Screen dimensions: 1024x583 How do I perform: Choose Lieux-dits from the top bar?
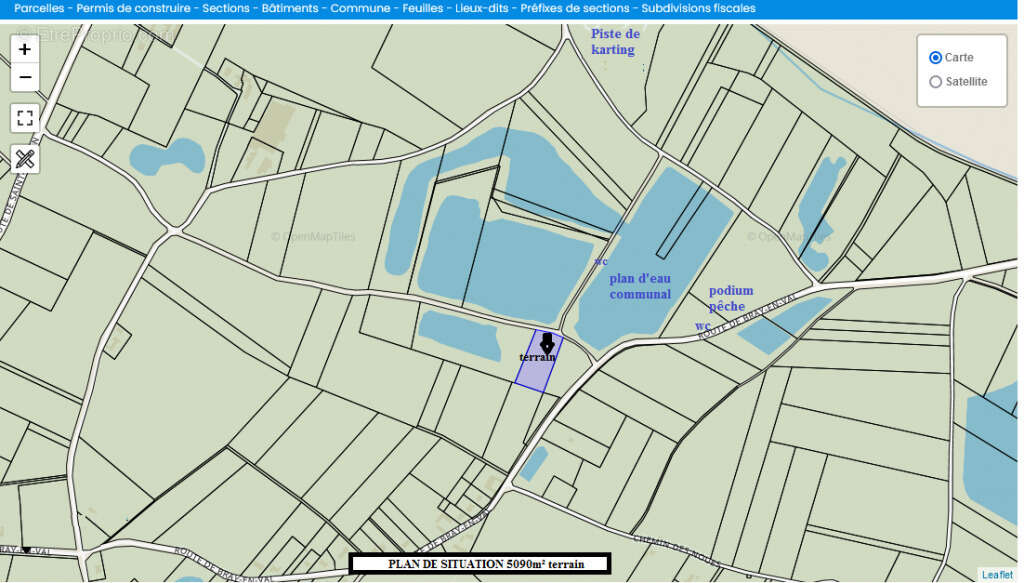pos(482,8)
